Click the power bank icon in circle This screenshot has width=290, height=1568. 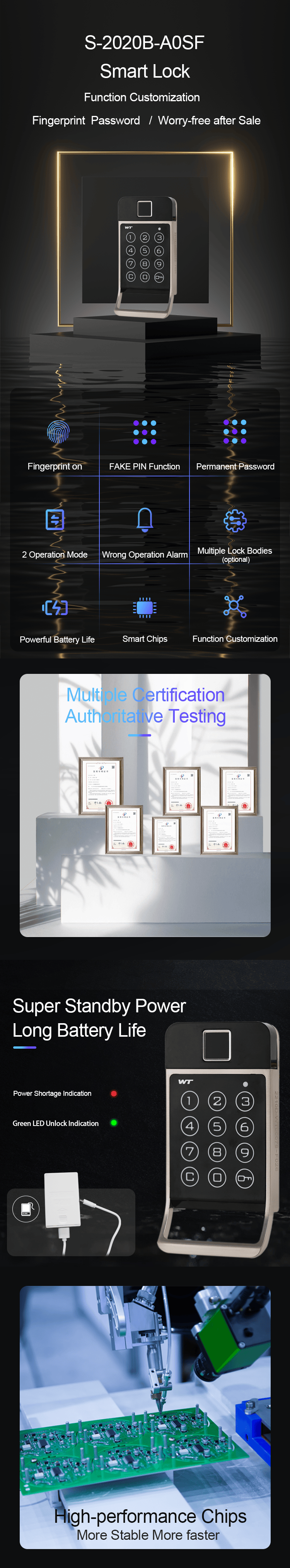pyautogui.click(x=26, y=1207)
